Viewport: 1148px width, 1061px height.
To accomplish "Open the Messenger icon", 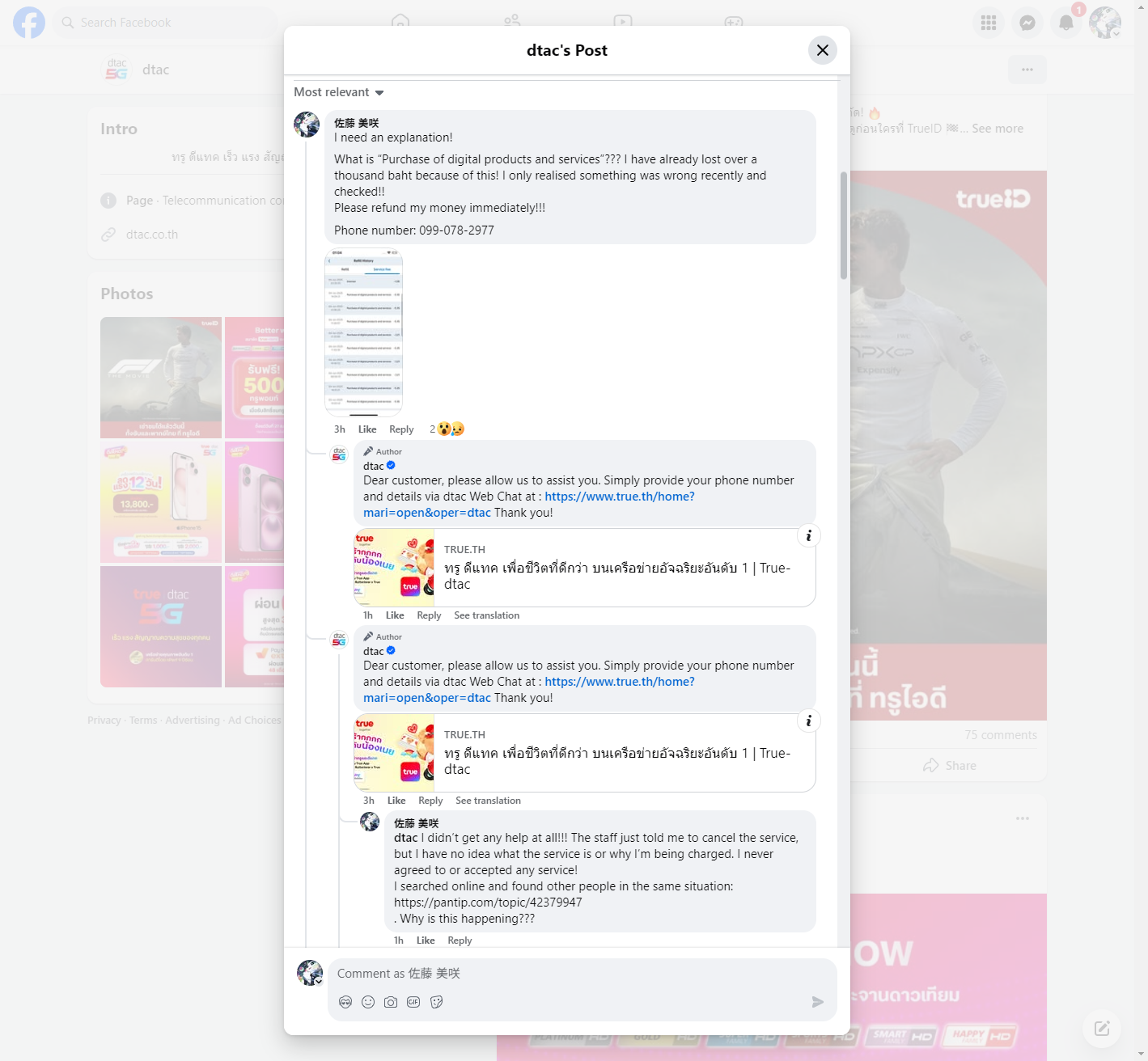I will click(1027, 23).
